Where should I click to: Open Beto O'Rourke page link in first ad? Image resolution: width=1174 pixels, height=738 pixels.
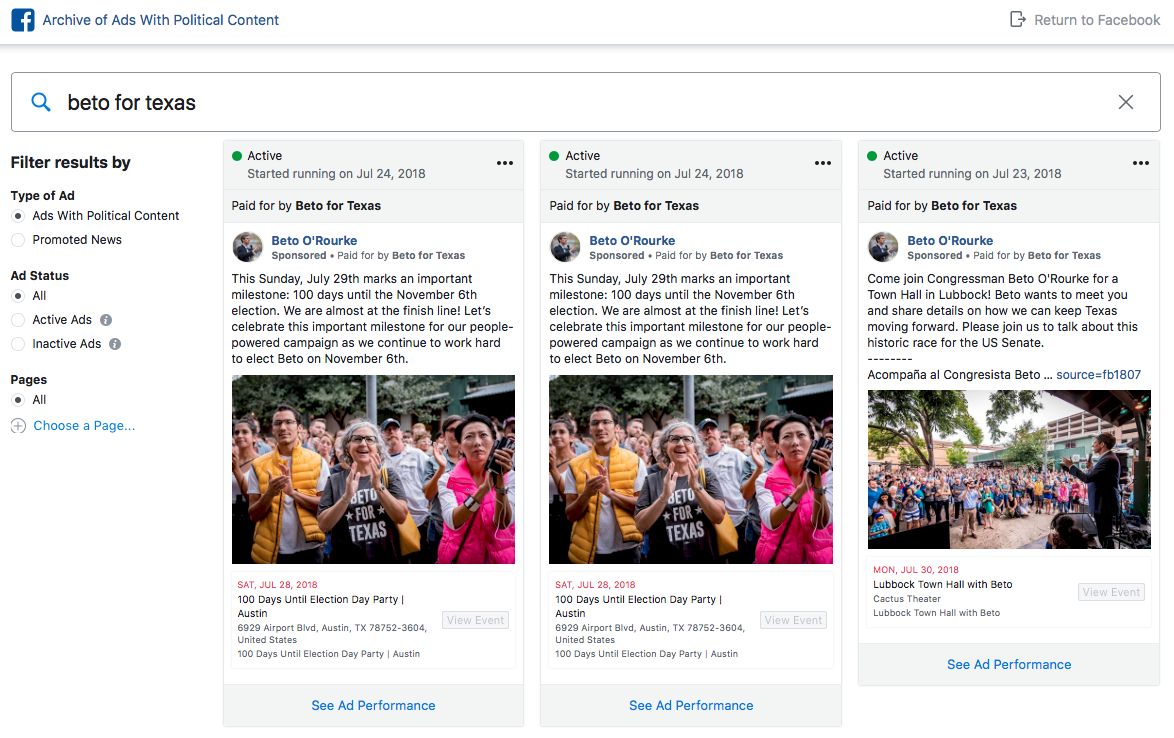314,240
